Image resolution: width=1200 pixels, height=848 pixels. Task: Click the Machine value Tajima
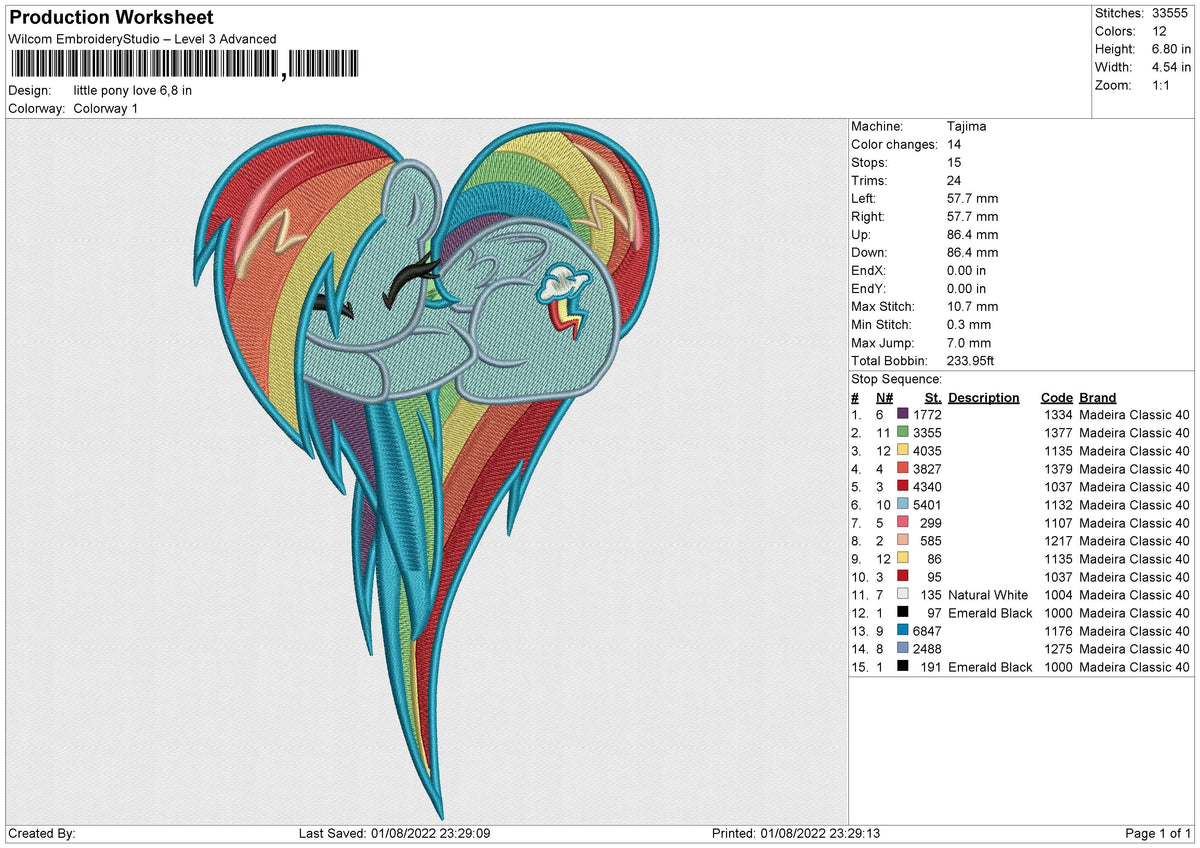tap(968, 126)
